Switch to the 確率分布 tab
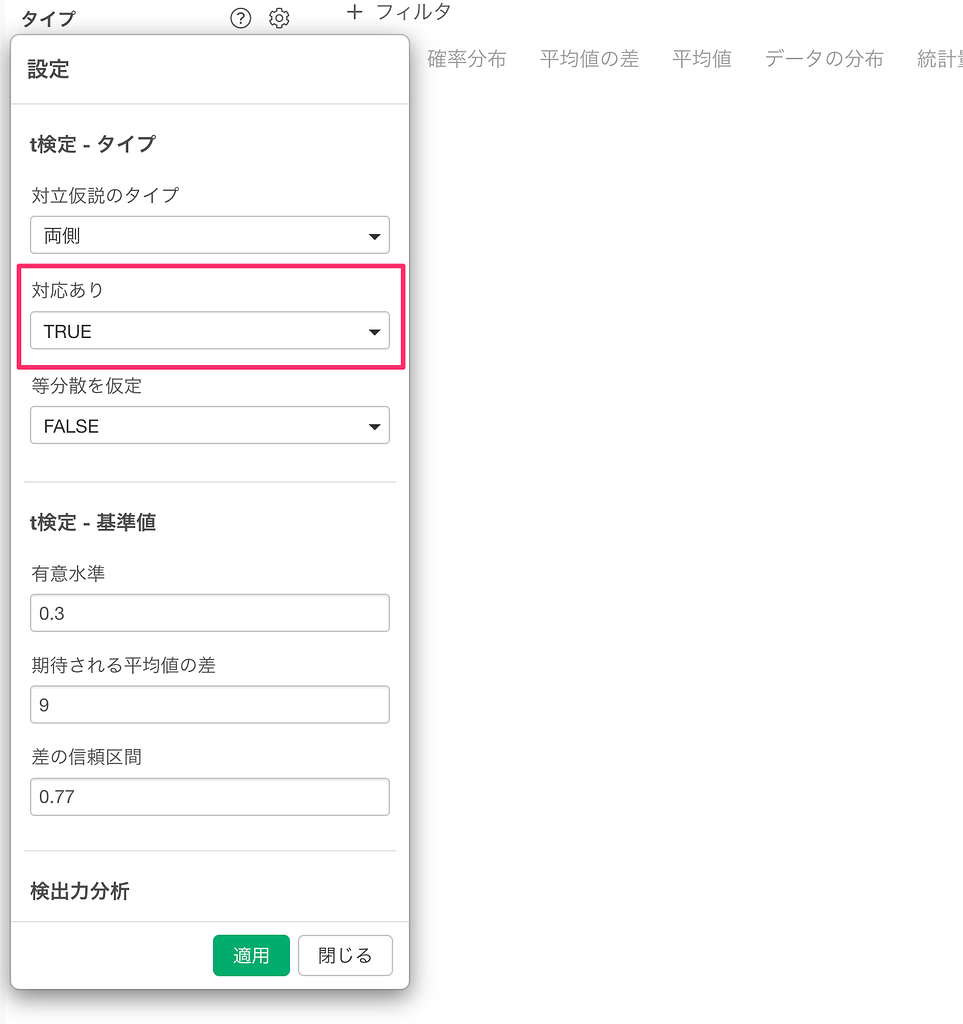Viewport: 963px width, 1024px height. [466, 59]
